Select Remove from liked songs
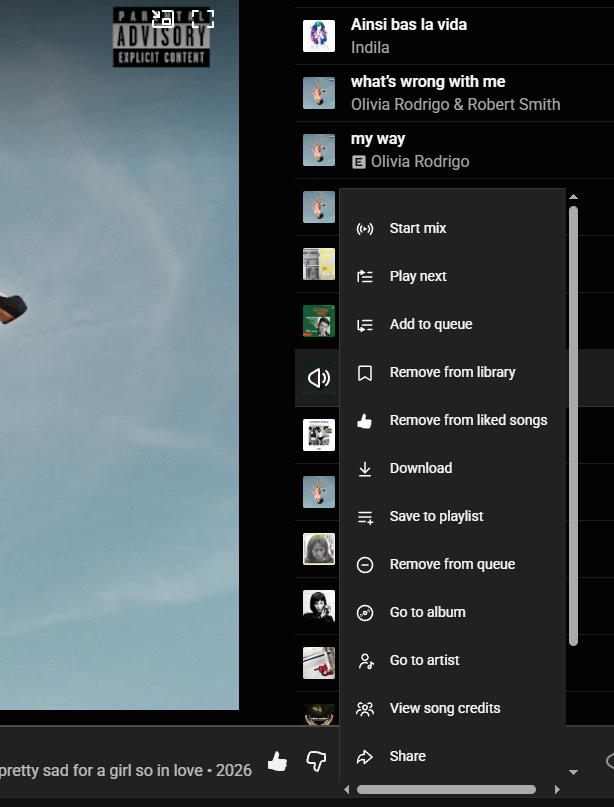Image resolution: width=614 pixels, height=807 pixels. coord(452,420)
